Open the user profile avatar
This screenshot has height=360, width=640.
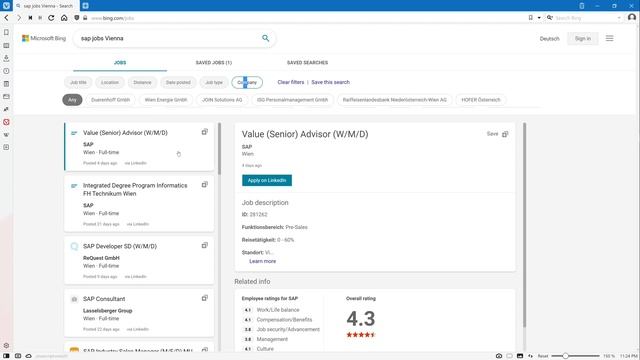(632, 18)
